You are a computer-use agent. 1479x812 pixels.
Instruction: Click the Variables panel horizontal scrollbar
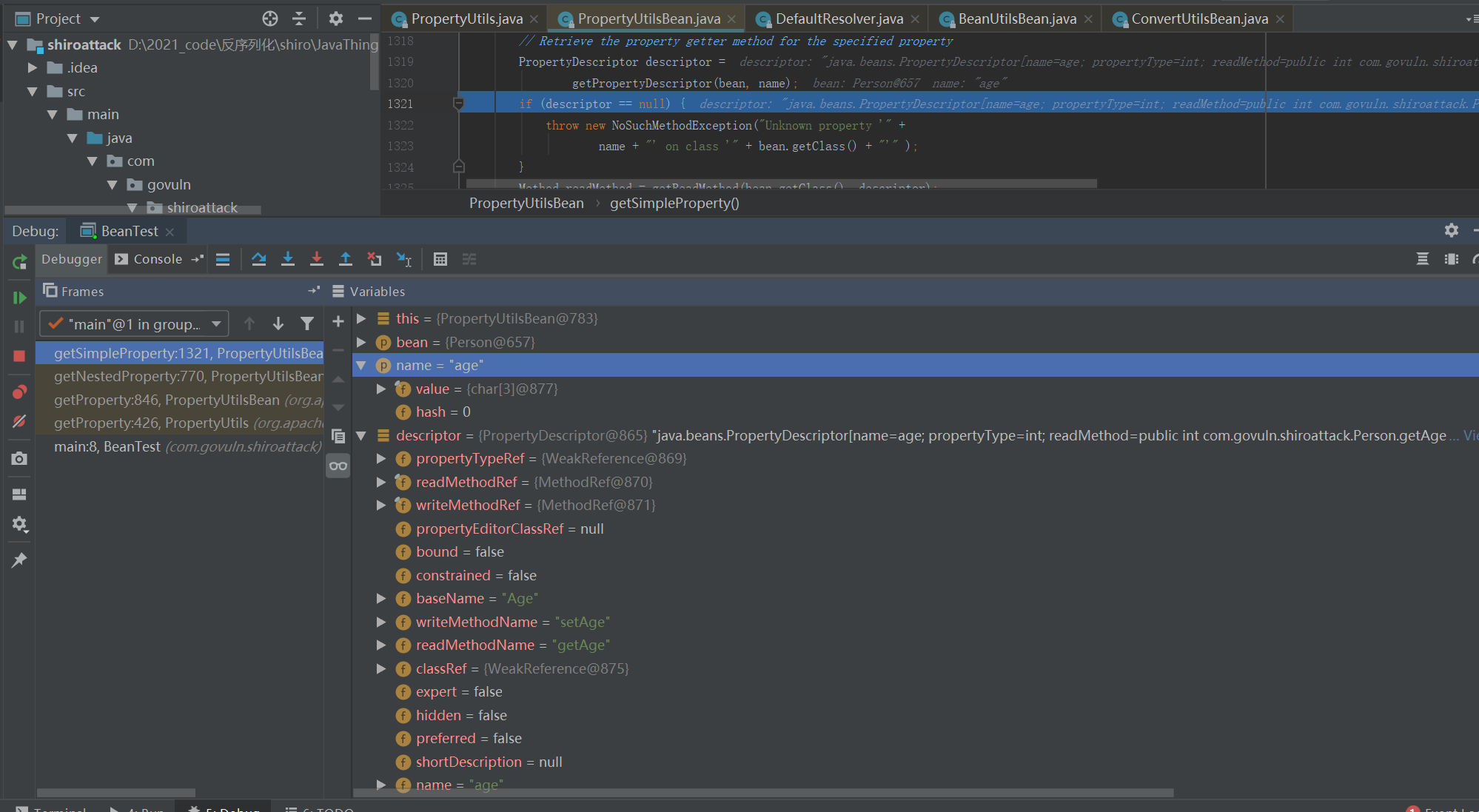(x=762, y=793)
